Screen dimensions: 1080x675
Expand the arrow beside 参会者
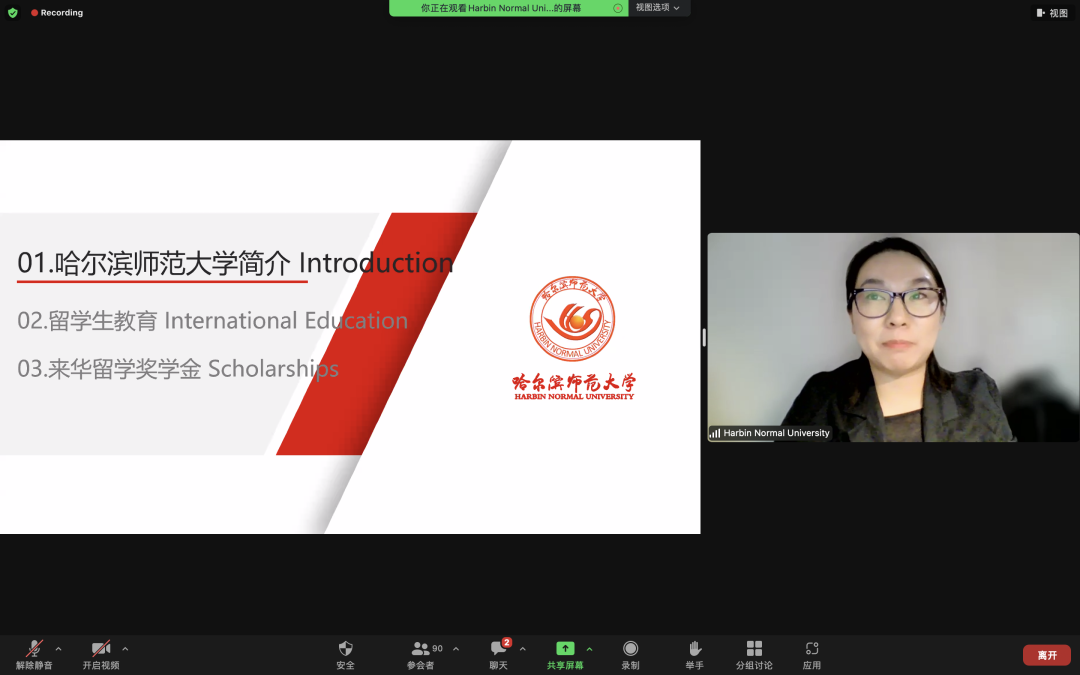click(x=456, y=649)
